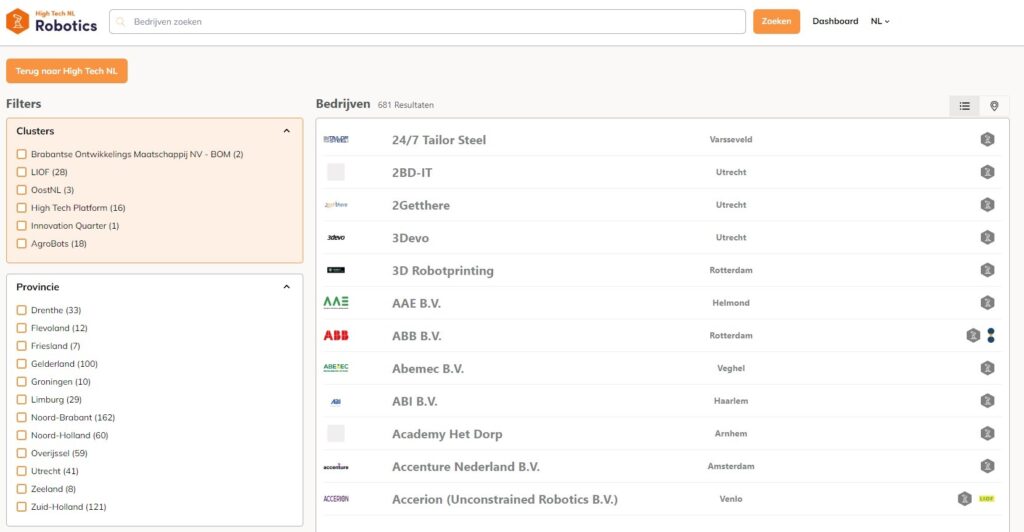The height and width of the screenshot is (532, 1024).
Task: Check the LIOF (28) cluster filter
Action: tap(22, 172)
